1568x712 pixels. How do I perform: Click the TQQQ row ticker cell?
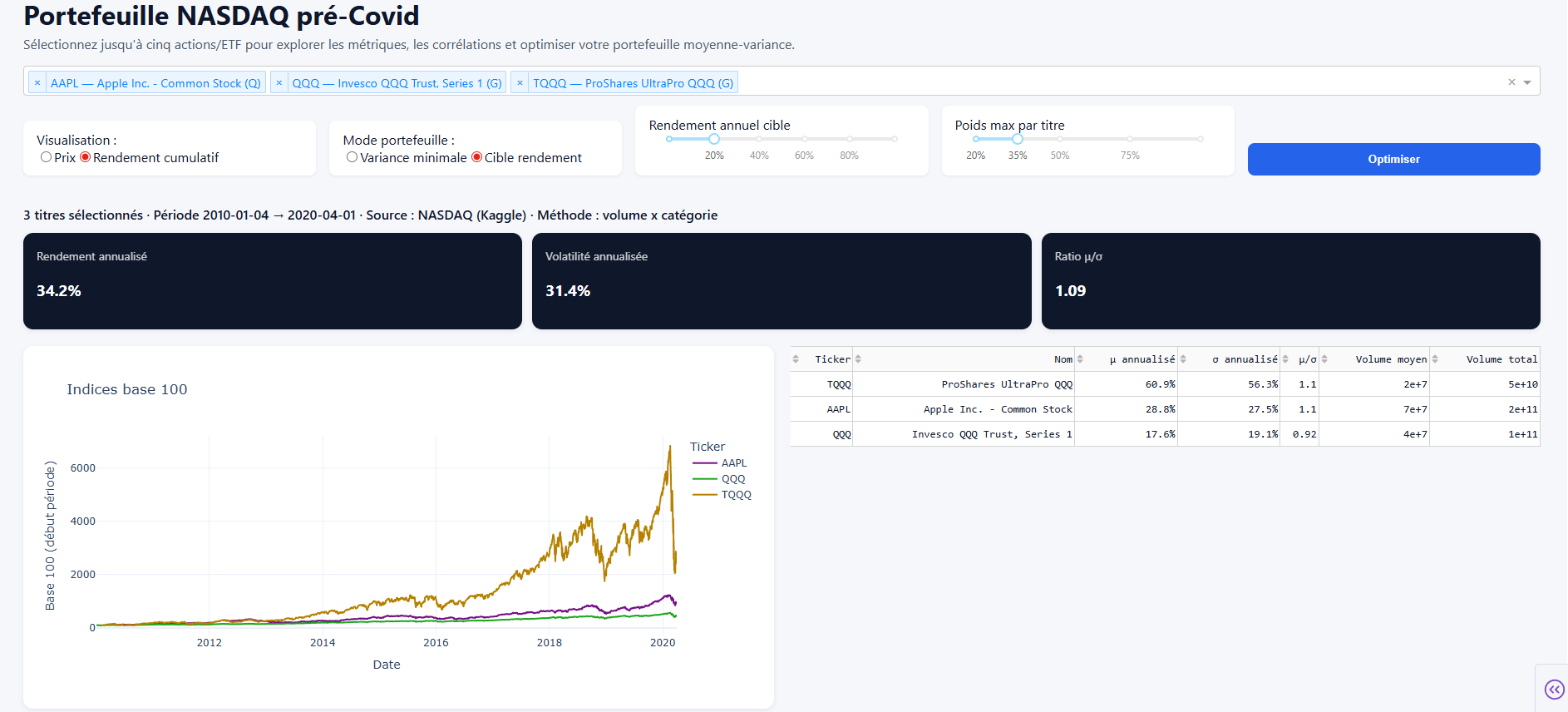tap(838, 384)
